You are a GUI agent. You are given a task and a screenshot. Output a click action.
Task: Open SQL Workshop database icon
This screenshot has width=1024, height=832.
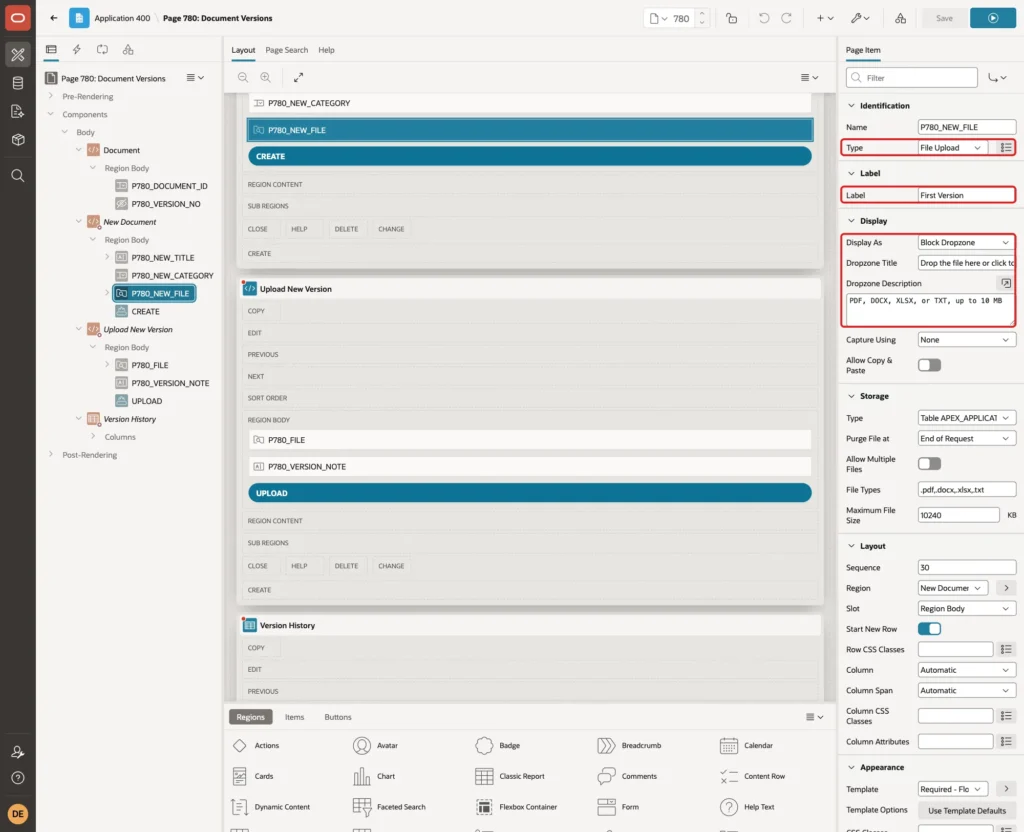tap(18, 83)
